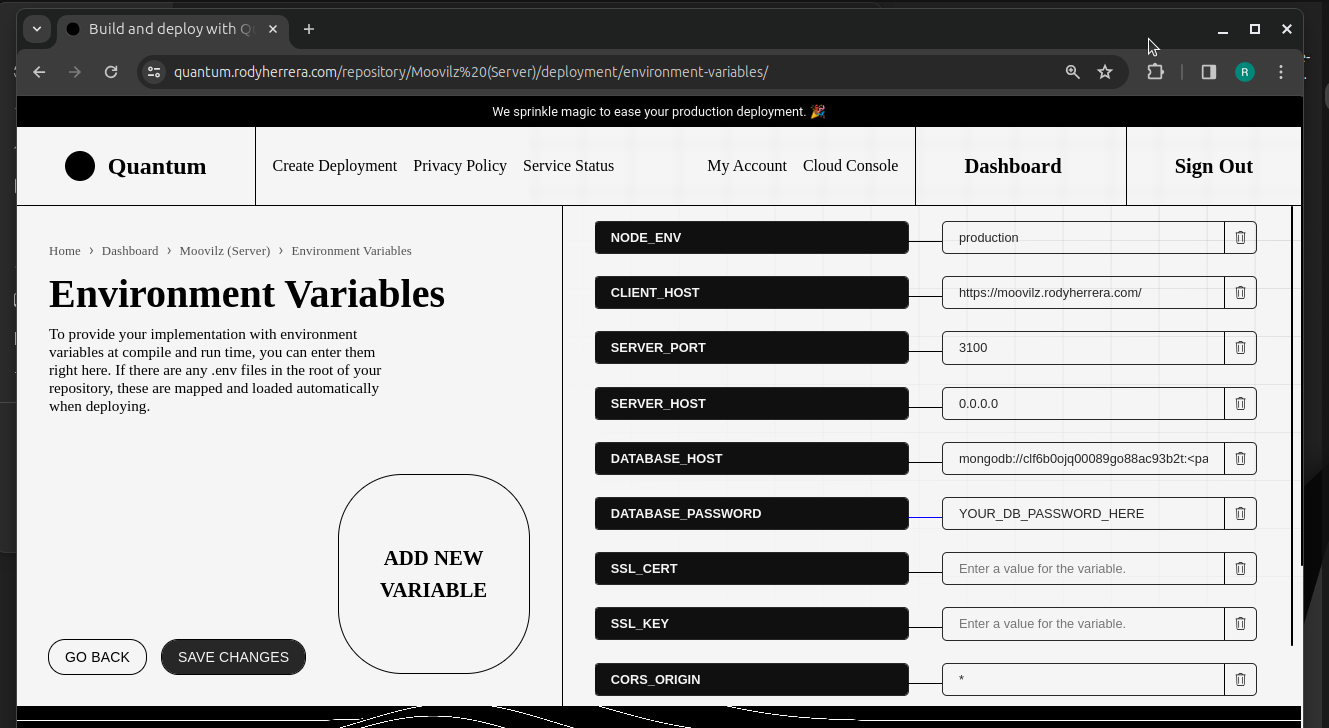The image size is (1329, 728).
Task: Open the tab search dropdown arrow
Action: click(37, 29)
